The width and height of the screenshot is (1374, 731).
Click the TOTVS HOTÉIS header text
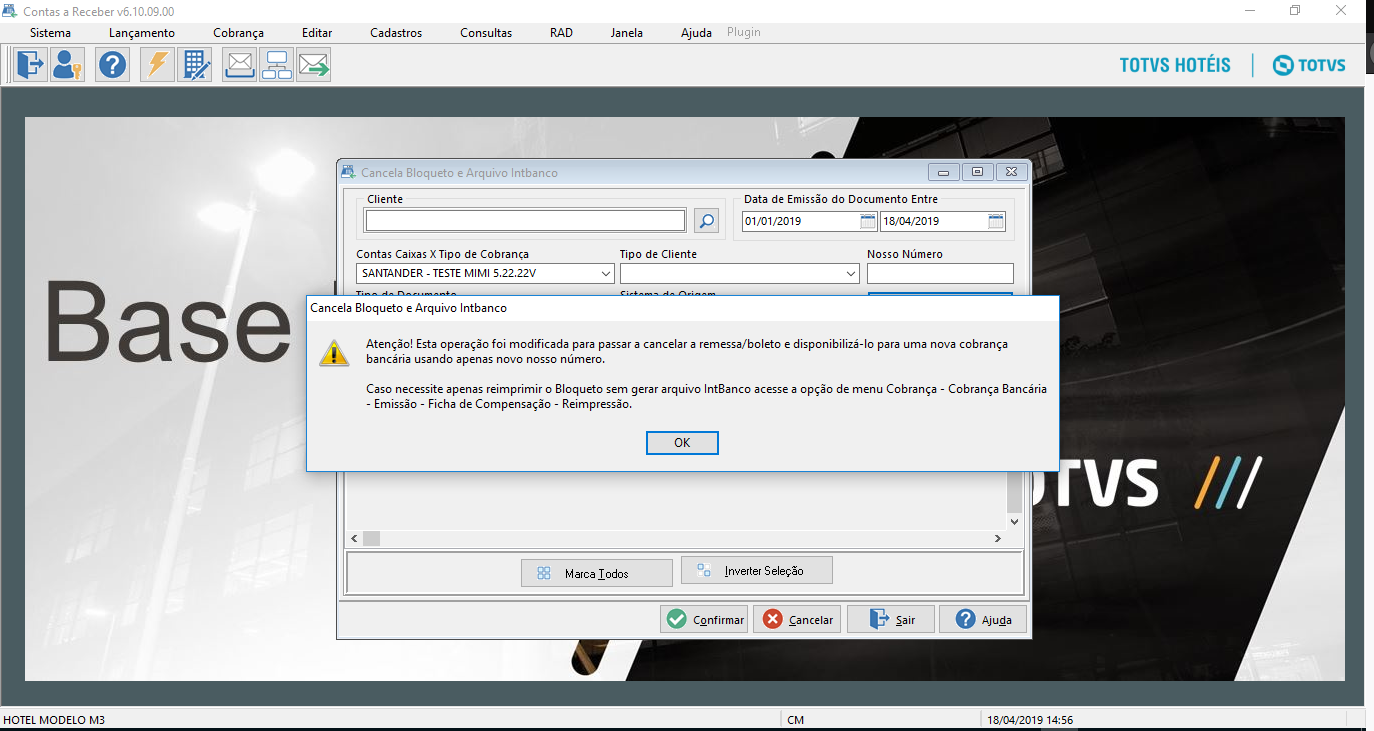[x=1175, y=65]
